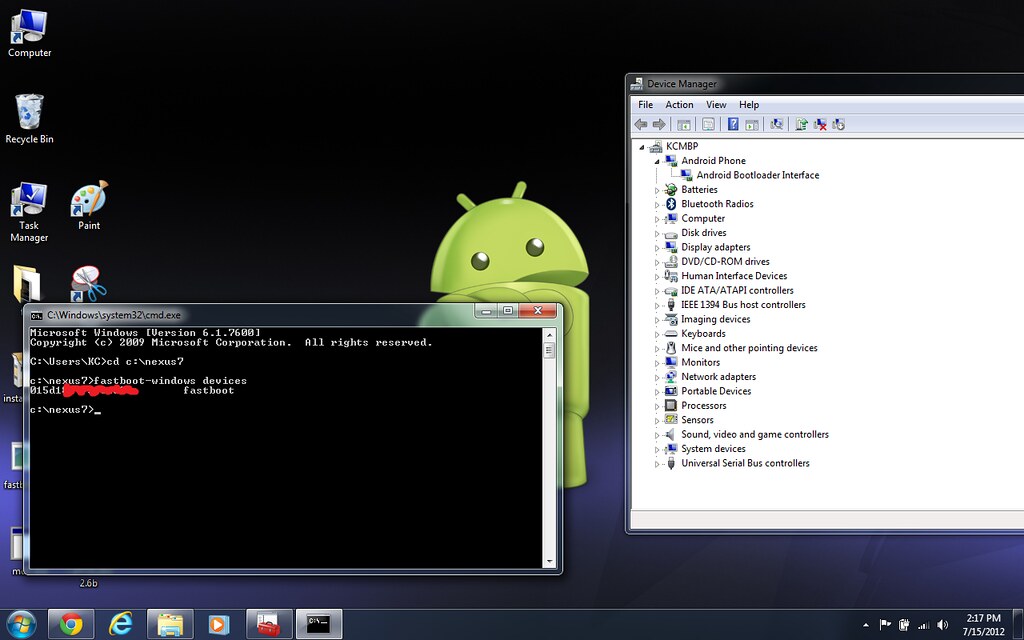Click the cmd window scrollbar up arrow
The image size is (1024, 640).
[549, 334]
